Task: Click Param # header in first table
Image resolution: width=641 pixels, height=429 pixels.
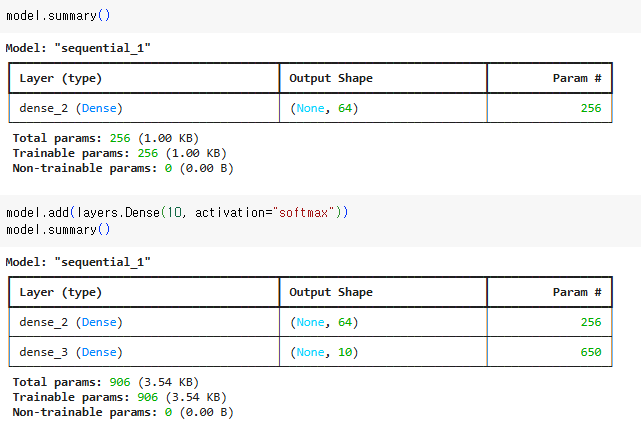Action: tap(577, 78)
